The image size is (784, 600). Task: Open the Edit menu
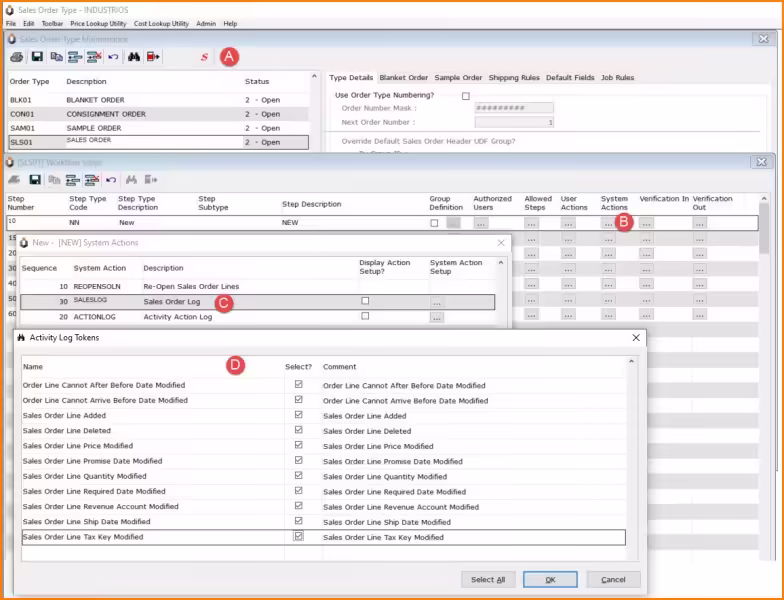click(x=28, y=24)
